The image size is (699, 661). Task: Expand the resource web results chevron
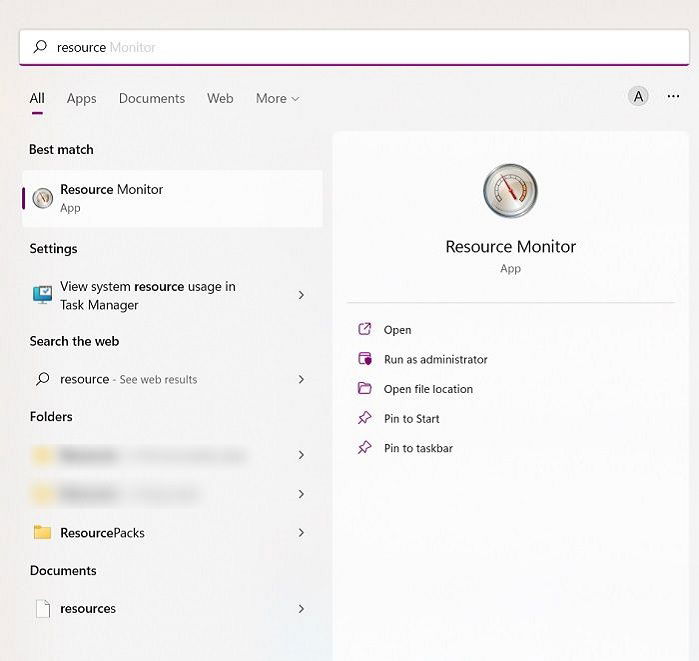301,379
